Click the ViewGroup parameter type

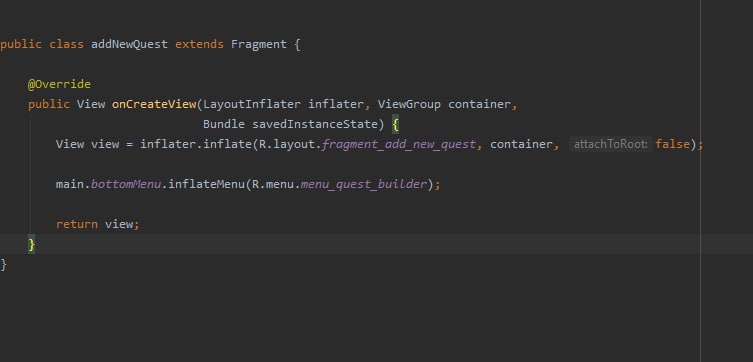coord(409,104)
